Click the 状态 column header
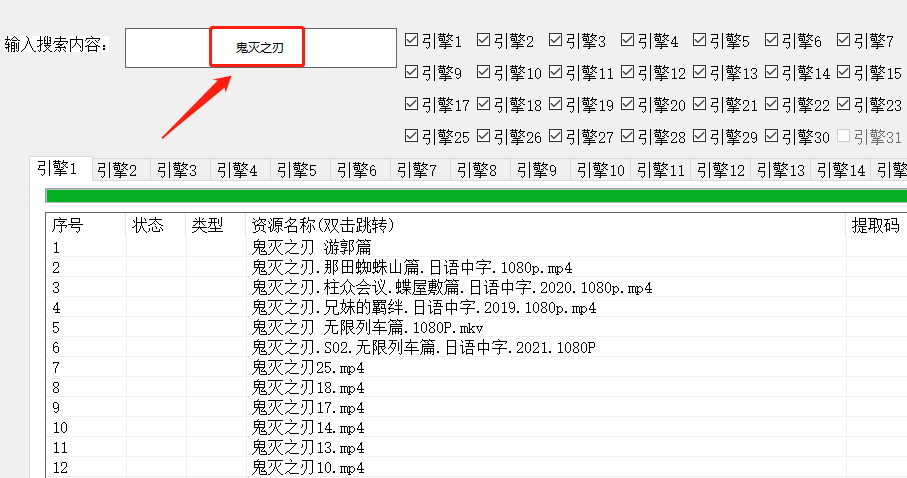Screen dimensions: 907x478 coord(156,225)
